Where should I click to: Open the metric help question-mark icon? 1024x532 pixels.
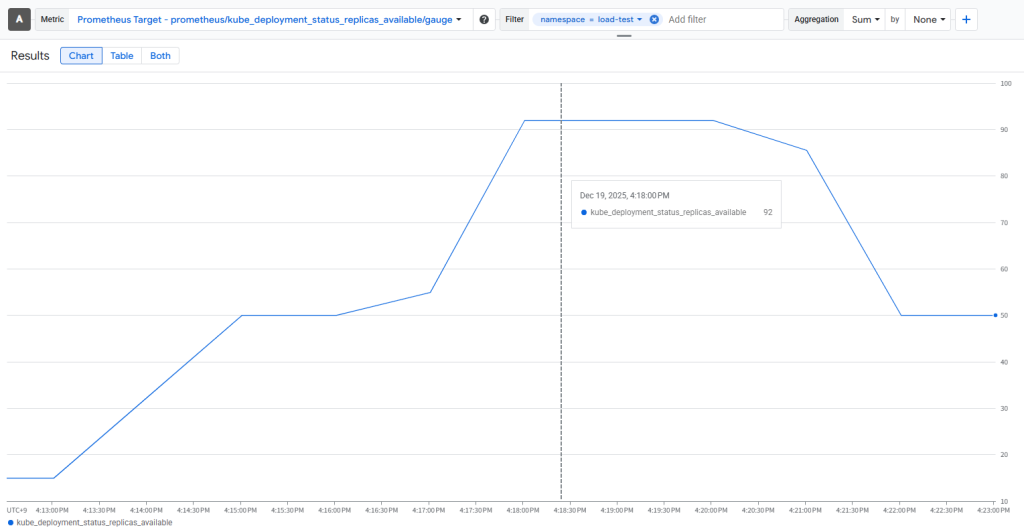[484, 20]
